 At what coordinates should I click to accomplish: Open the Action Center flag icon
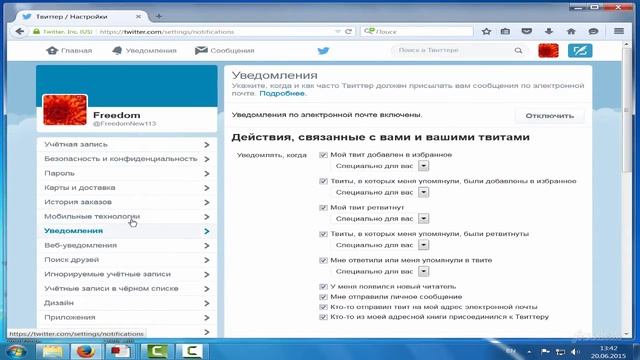point(545,351)
